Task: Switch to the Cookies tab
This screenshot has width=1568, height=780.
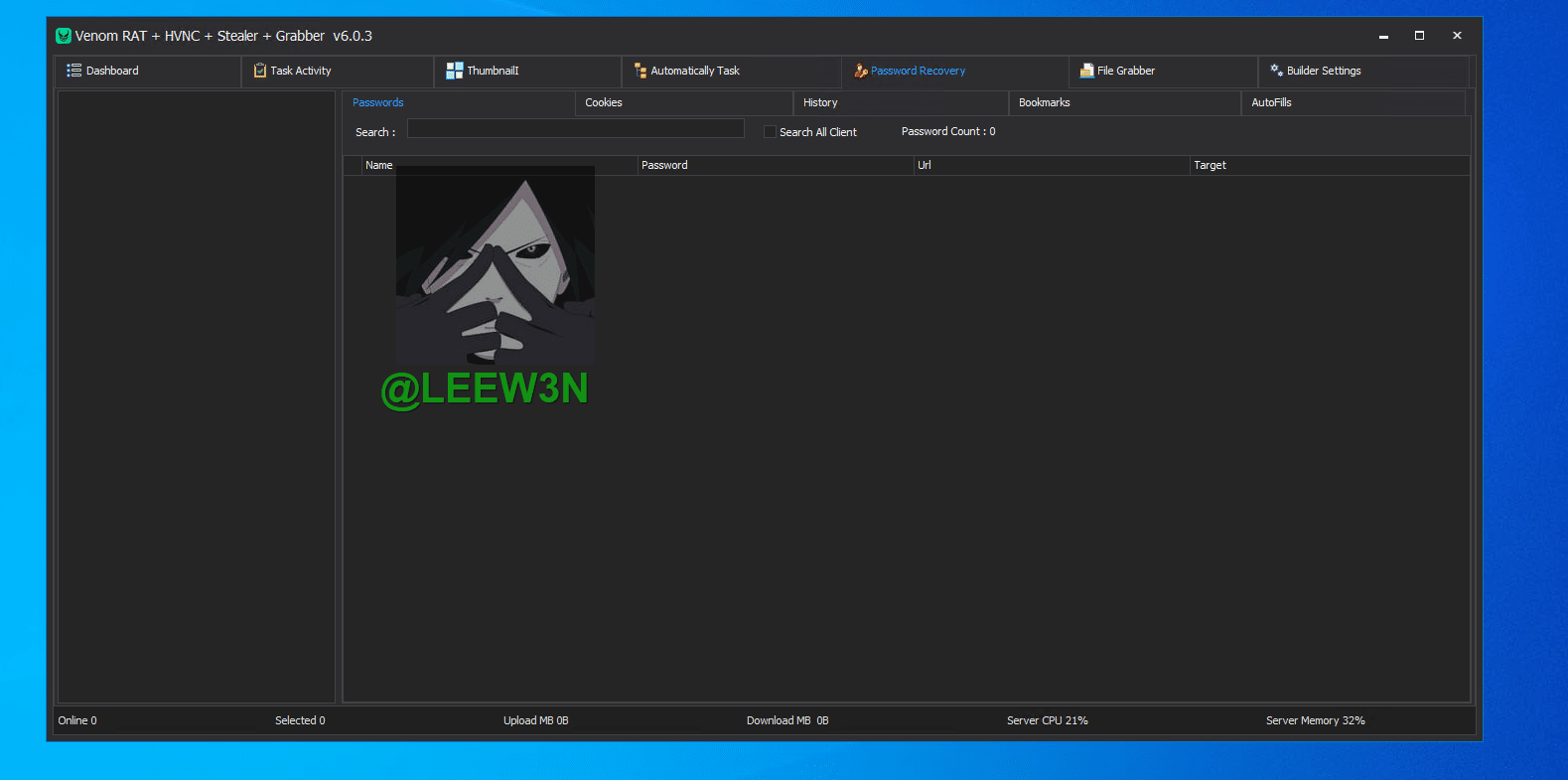Action: 604,102
